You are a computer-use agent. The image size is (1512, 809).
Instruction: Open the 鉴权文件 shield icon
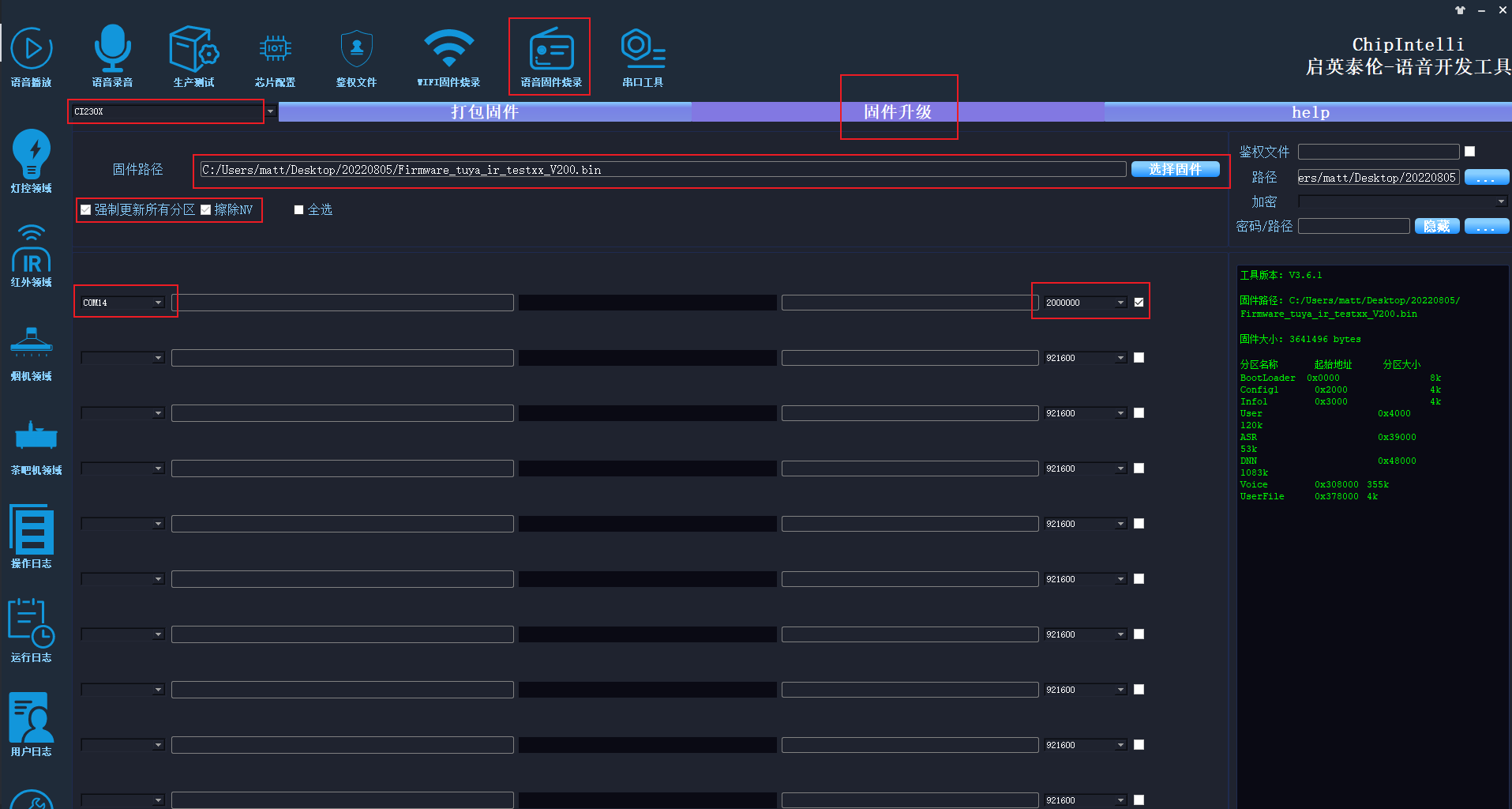pos(356,55)
